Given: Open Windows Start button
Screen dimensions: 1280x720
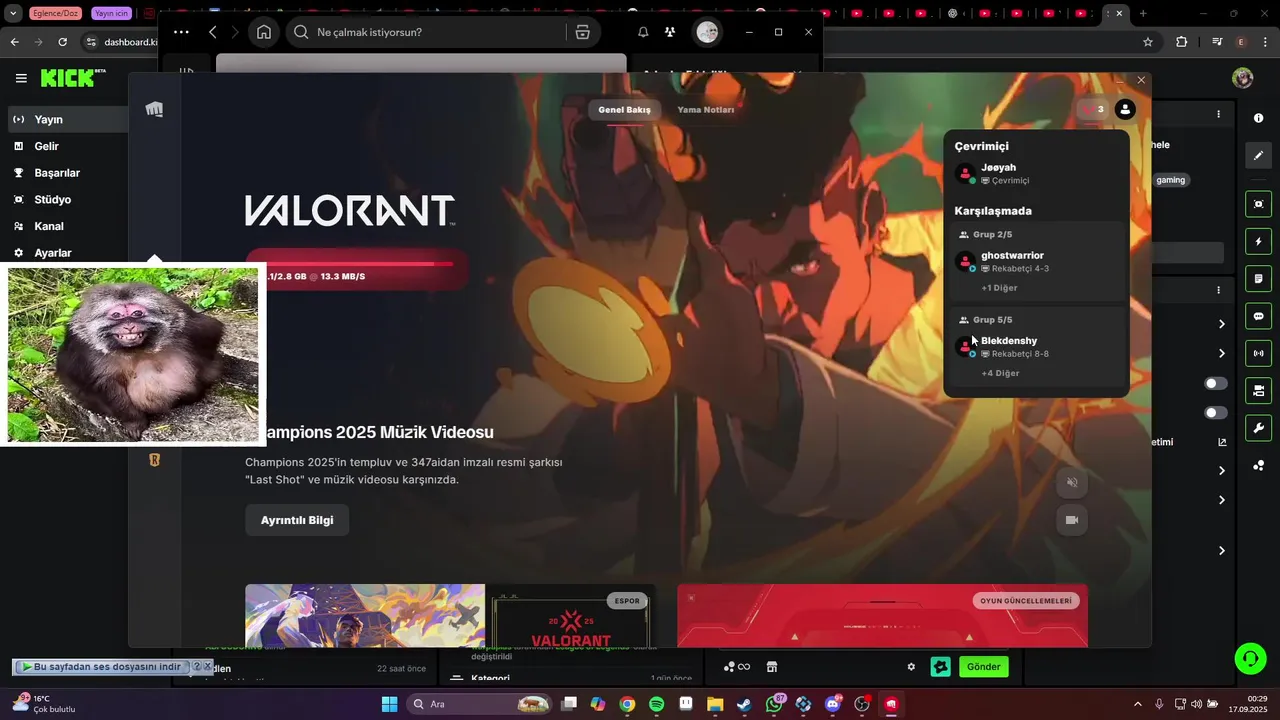Looking at the screenshot, I should click(x=389, y=704).
